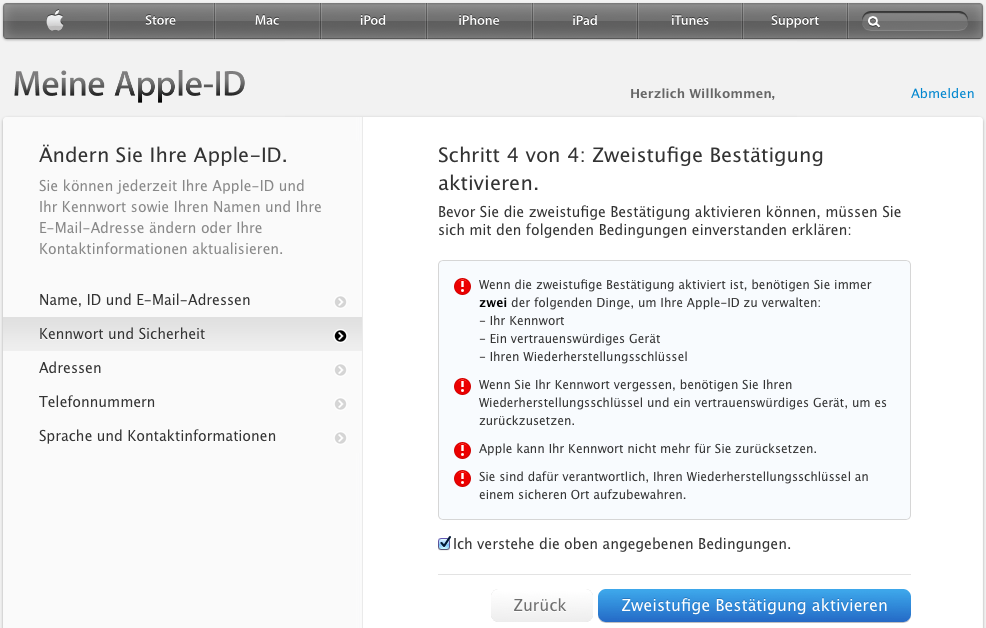Image resolution: width=986 pixels, height=628 pixels.
Task: Click the arrow next to 'Adressen'
Action: point(340,370)
